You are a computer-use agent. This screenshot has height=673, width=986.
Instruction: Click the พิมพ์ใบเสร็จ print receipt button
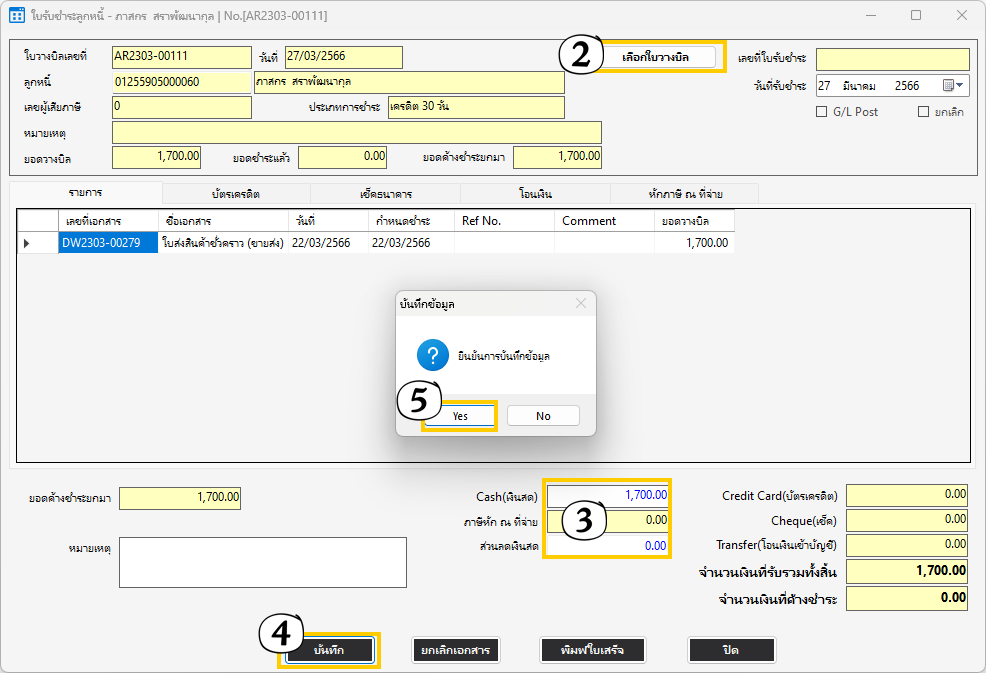[x=593, y=650]
